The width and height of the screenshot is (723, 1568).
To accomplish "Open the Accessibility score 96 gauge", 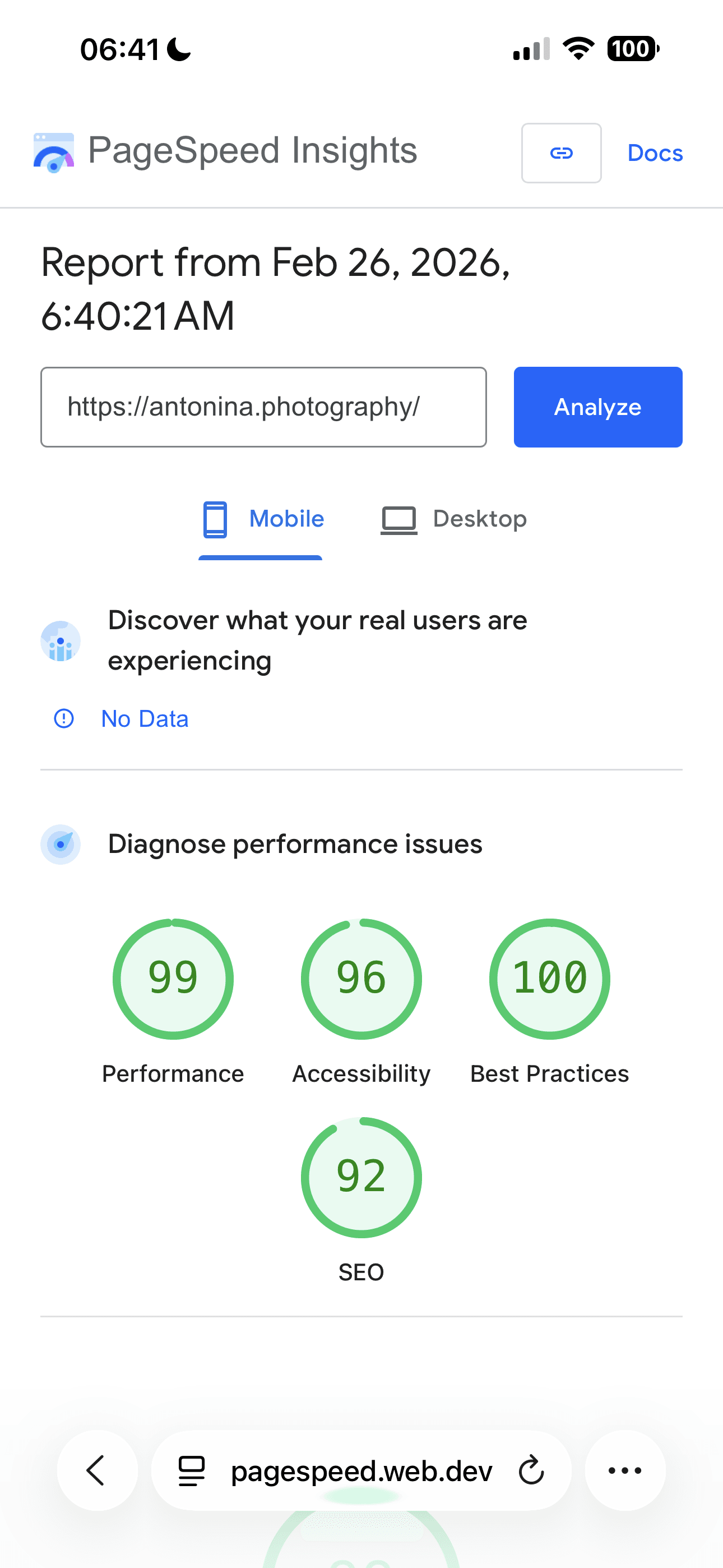I will tap(361, 979).
